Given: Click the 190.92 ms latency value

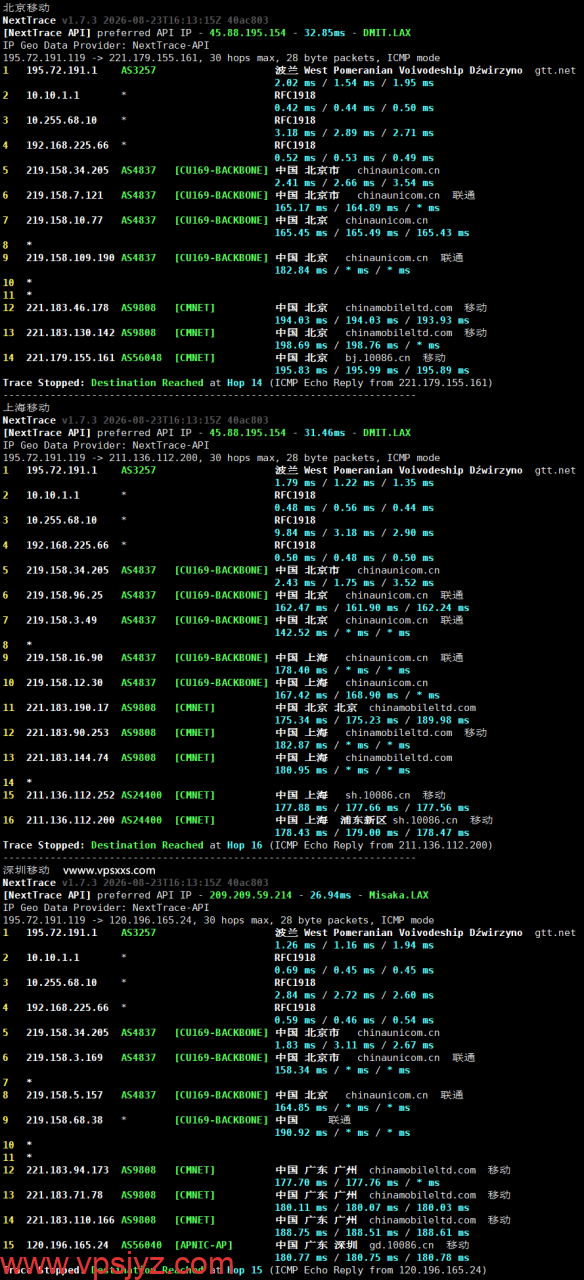Looking at the screenshot, I should point(301,1133).
